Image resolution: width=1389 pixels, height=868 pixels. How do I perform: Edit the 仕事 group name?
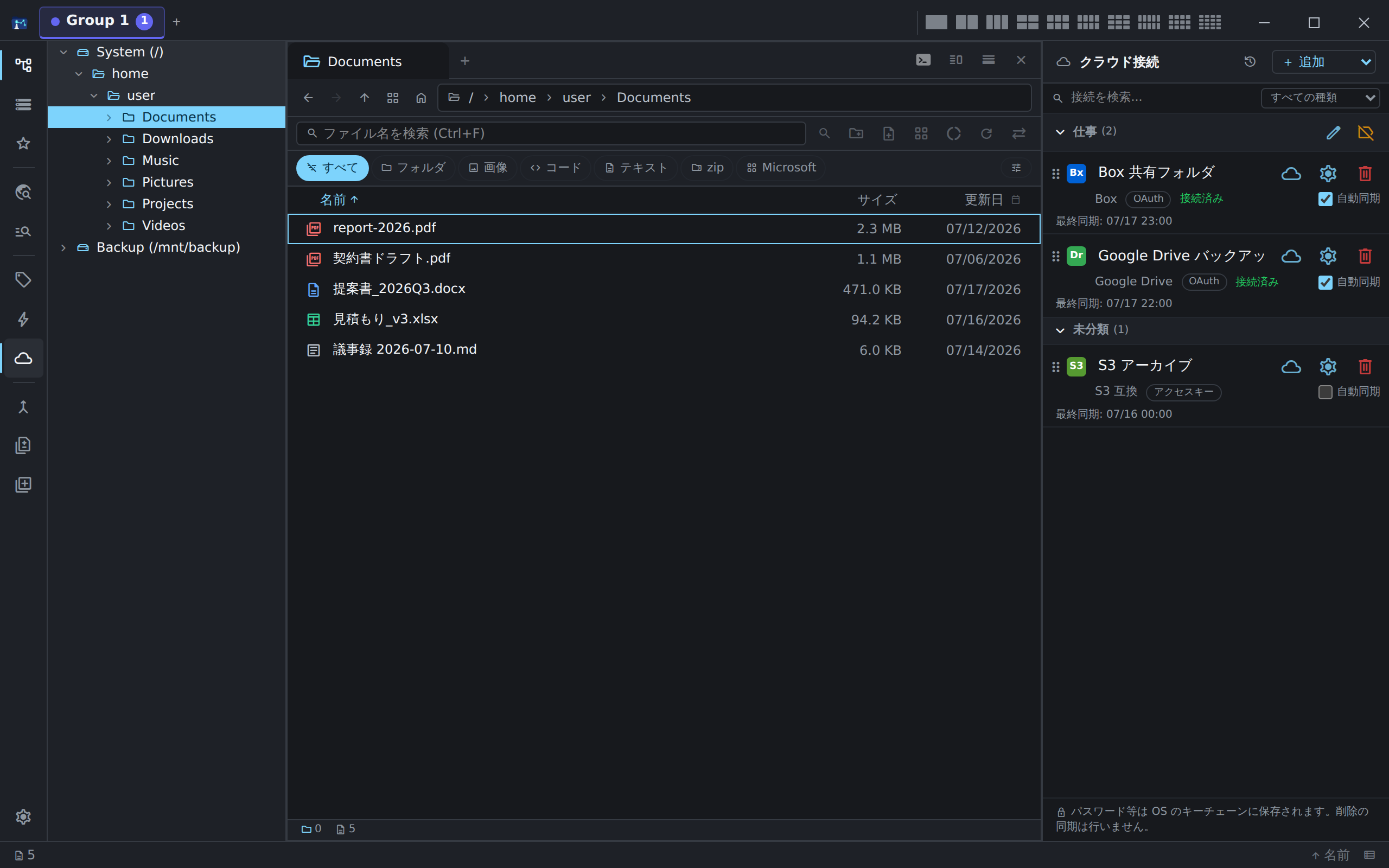pos(1333,132)
